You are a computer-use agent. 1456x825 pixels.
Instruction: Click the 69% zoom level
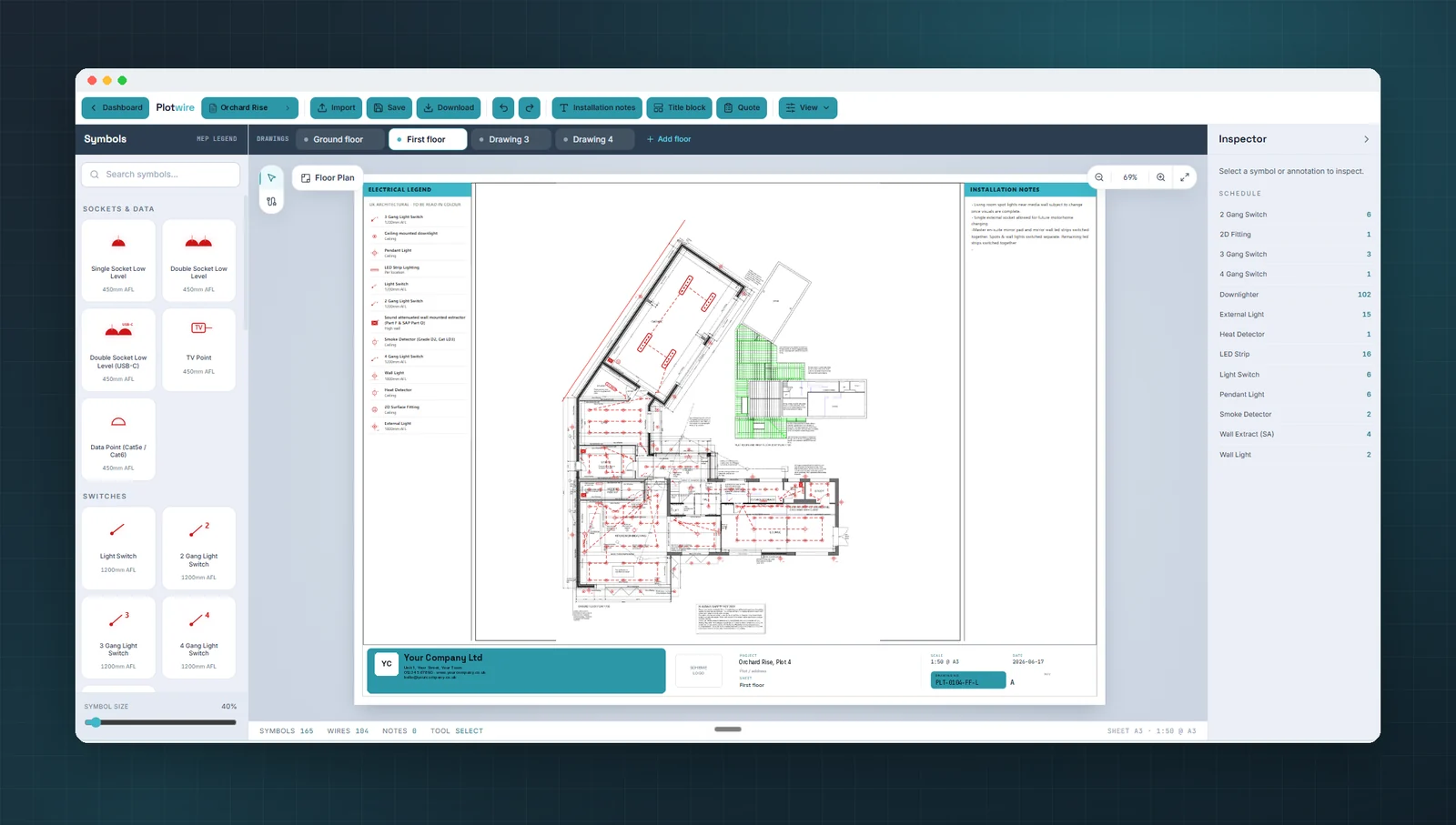click(x=1130, y=177)
